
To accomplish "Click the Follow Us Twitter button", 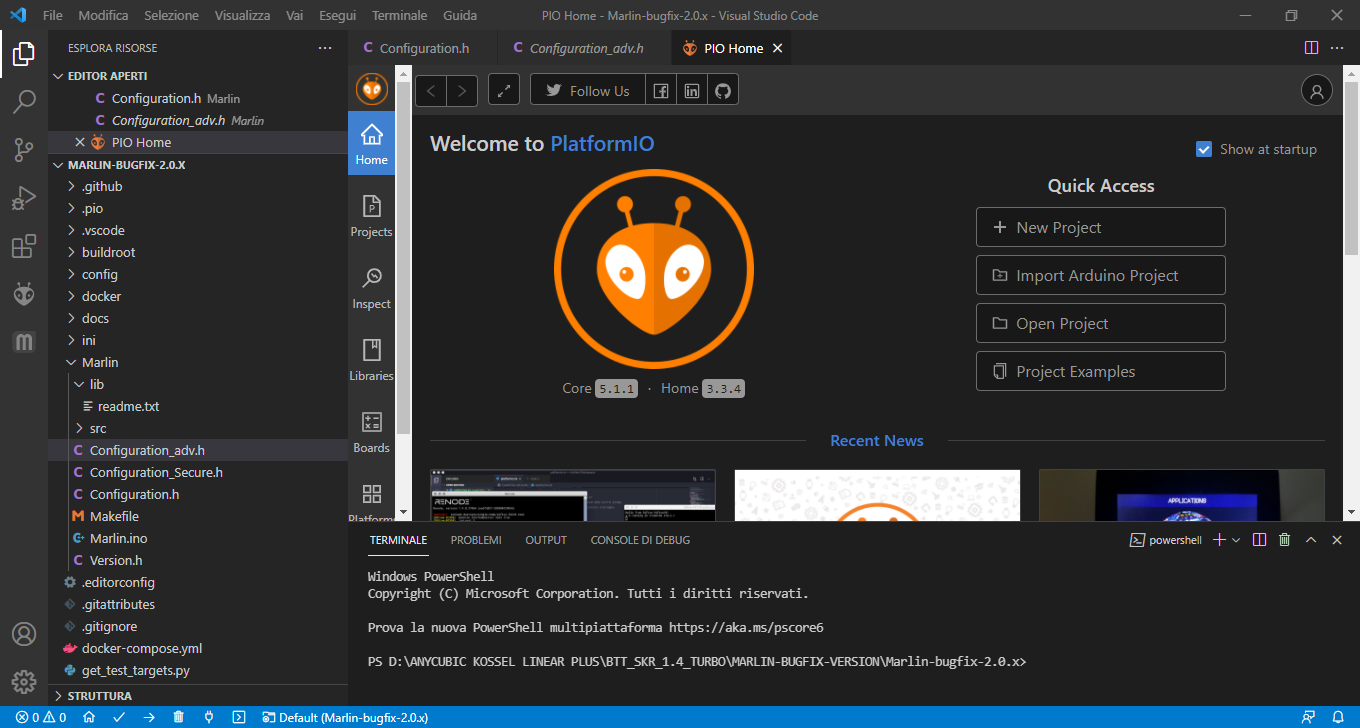I will coord(588,90).
